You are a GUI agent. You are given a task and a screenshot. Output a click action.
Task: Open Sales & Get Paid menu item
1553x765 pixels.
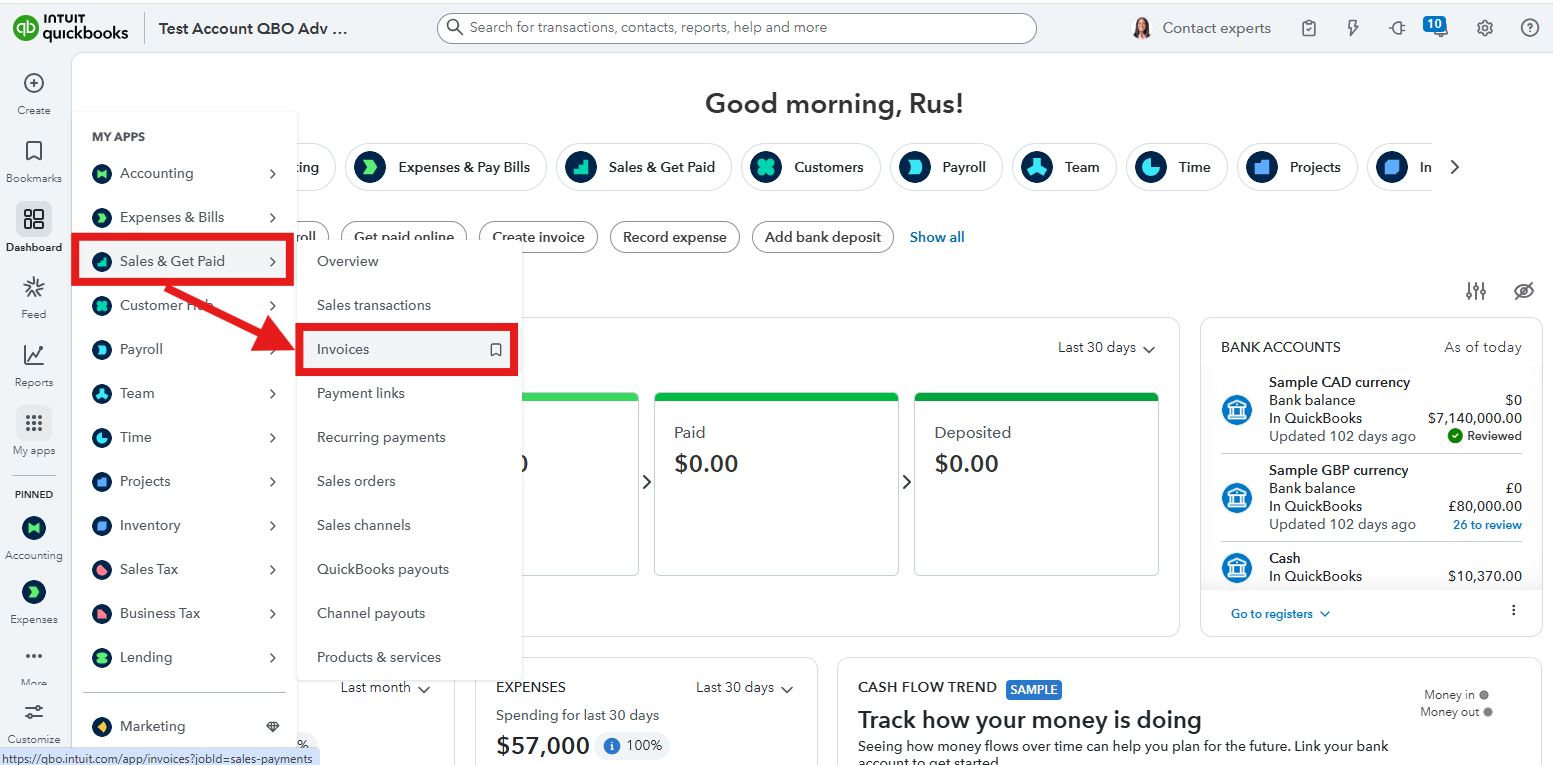184,262
